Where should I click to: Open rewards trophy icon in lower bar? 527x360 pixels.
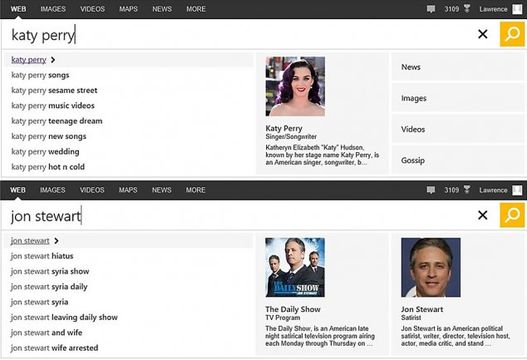point(467,190)
